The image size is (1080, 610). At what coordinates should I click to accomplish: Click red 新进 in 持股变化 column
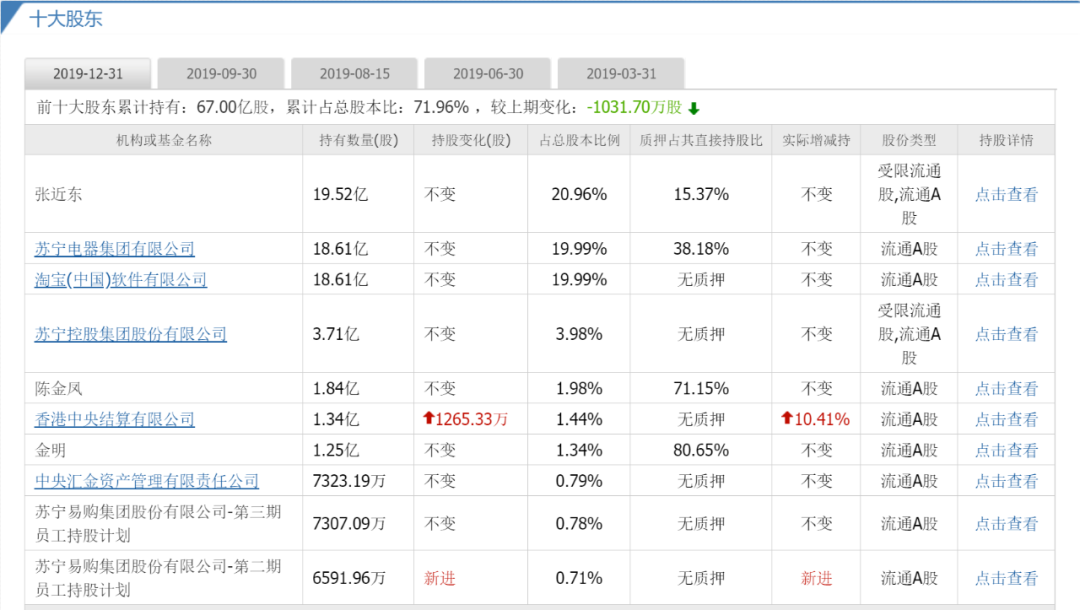(x=440, y=578)
